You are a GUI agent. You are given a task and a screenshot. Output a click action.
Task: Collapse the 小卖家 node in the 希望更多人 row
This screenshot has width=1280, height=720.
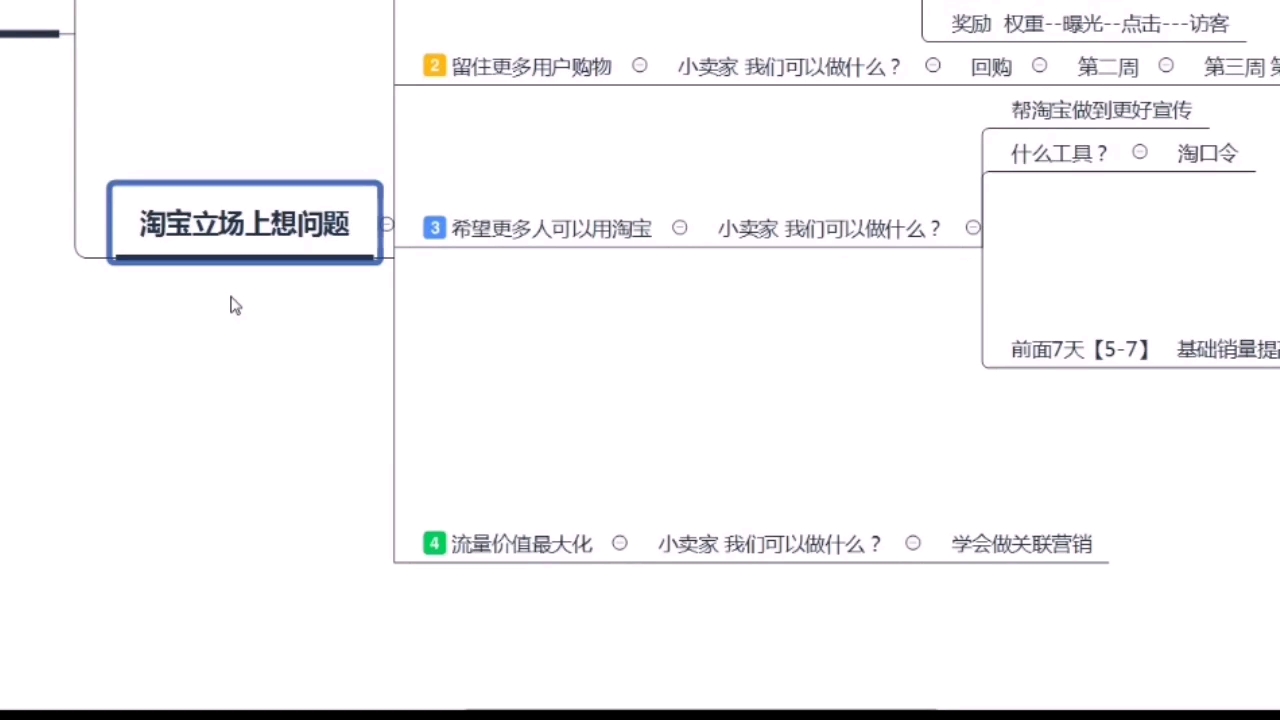(973, 228)
